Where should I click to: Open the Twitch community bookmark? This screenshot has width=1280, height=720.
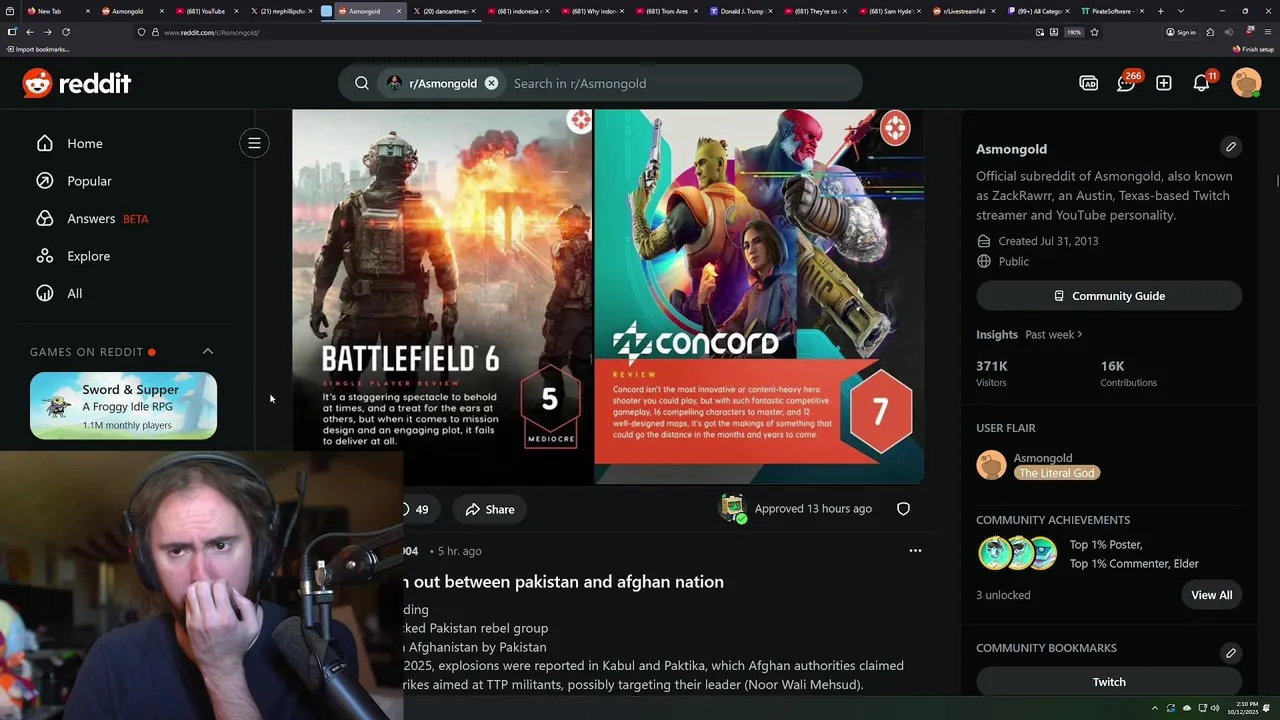pos(1109,682)
